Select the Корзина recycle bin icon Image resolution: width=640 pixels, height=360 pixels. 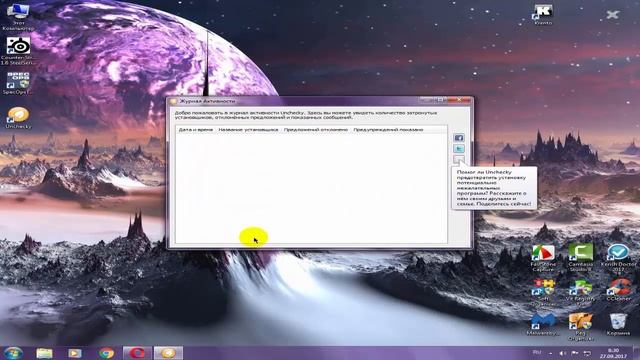click(x=618, y=324)
